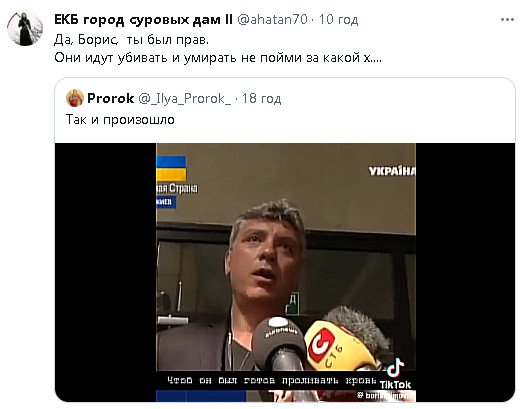Click the quoted tweet text Так и произошло

point(120,119)
